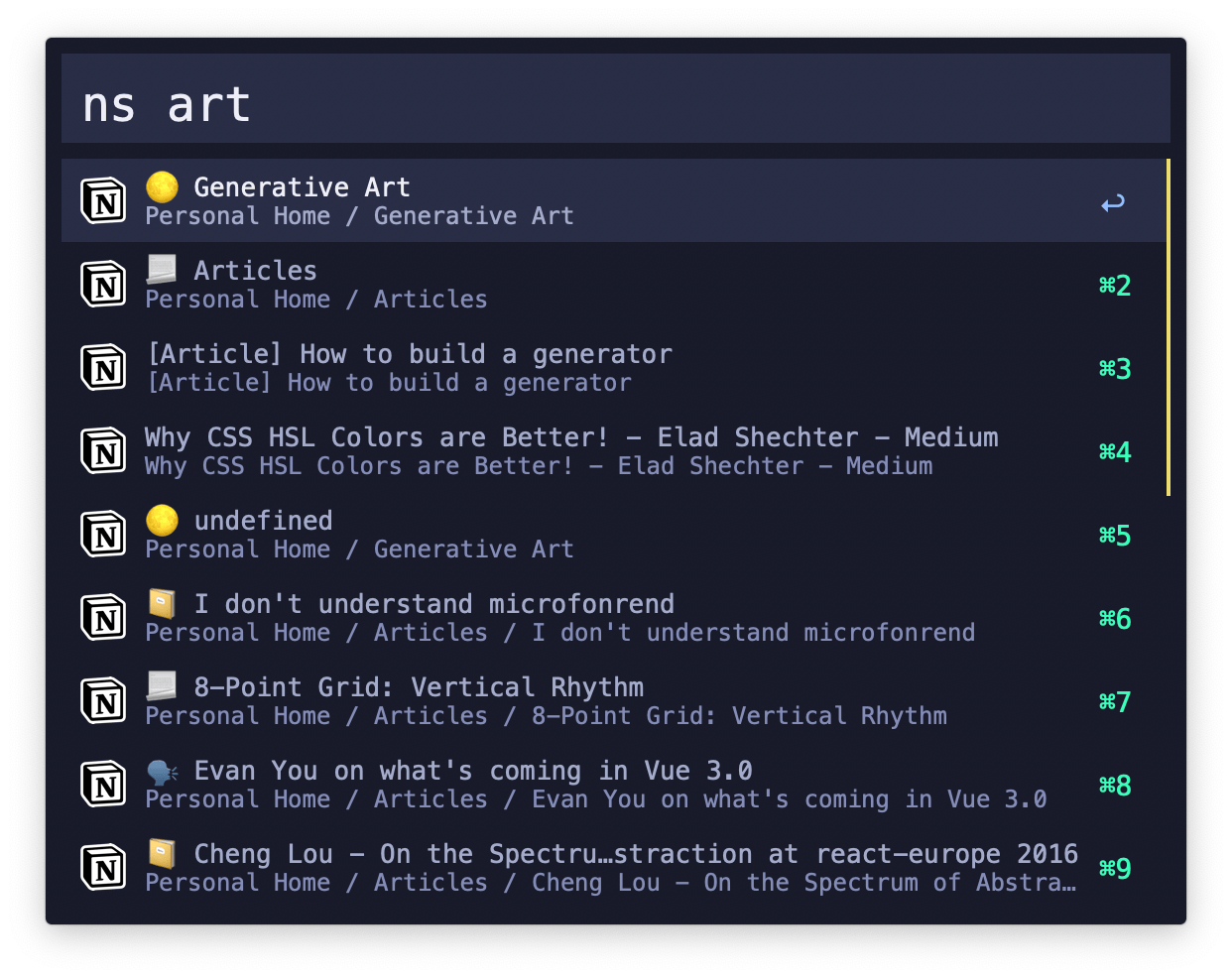Open 'Why CSS HSL Colors are Better!' result
The width and height of the screenshot is (1232, 978).
pos(496,450)
